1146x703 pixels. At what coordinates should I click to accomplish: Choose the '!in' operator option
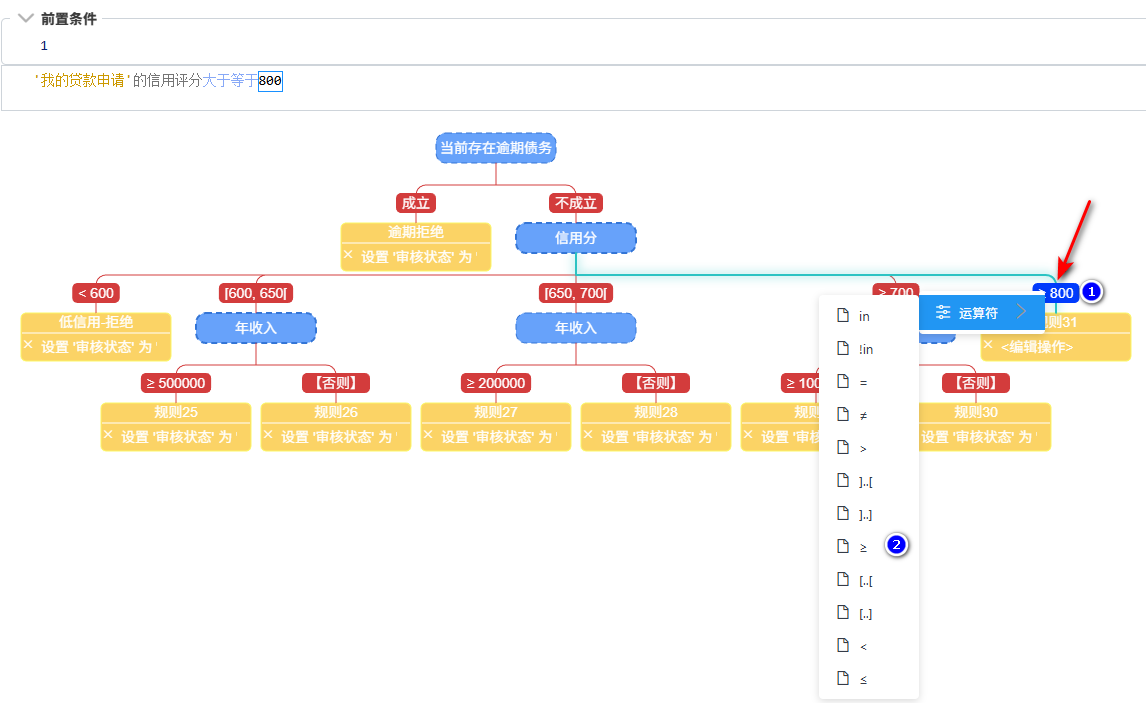[866, 349]
